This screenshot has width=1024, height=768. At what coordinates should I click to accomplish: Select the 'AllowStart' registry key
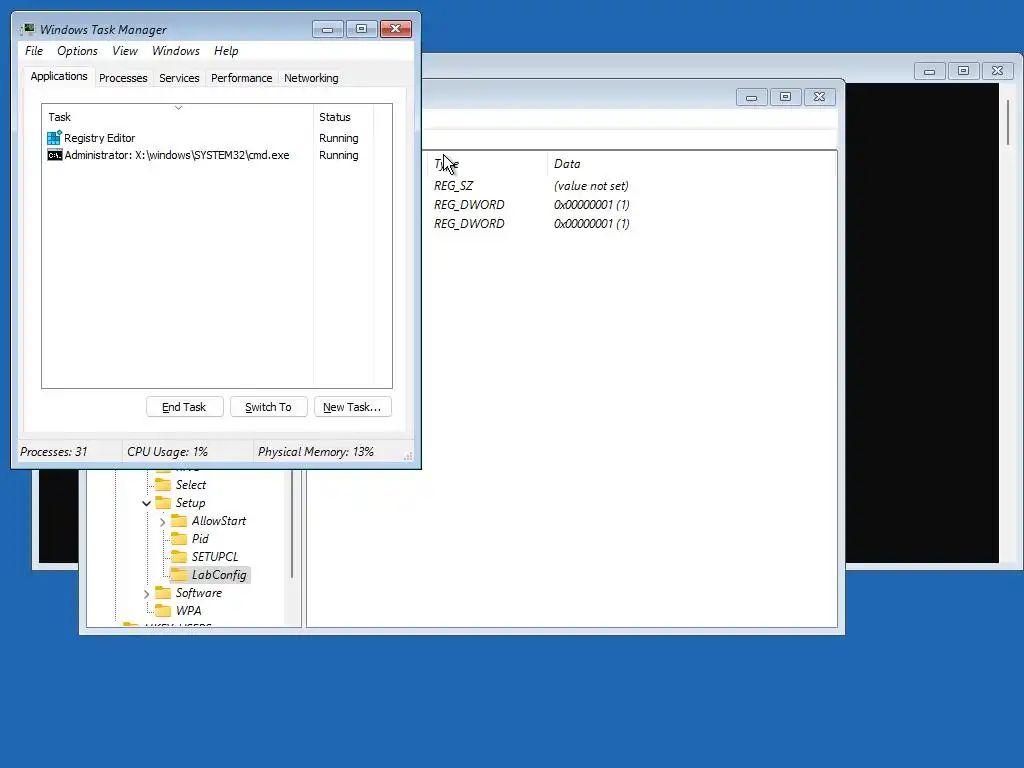(x=219, y=520)
